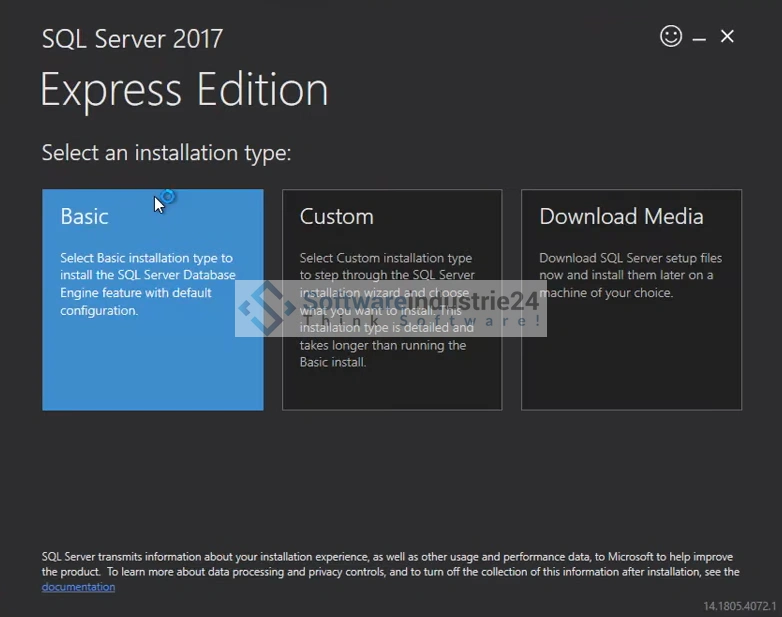Click the privacy statement about data transmission
Screen dimensions: 782x617
click(390, 564)
